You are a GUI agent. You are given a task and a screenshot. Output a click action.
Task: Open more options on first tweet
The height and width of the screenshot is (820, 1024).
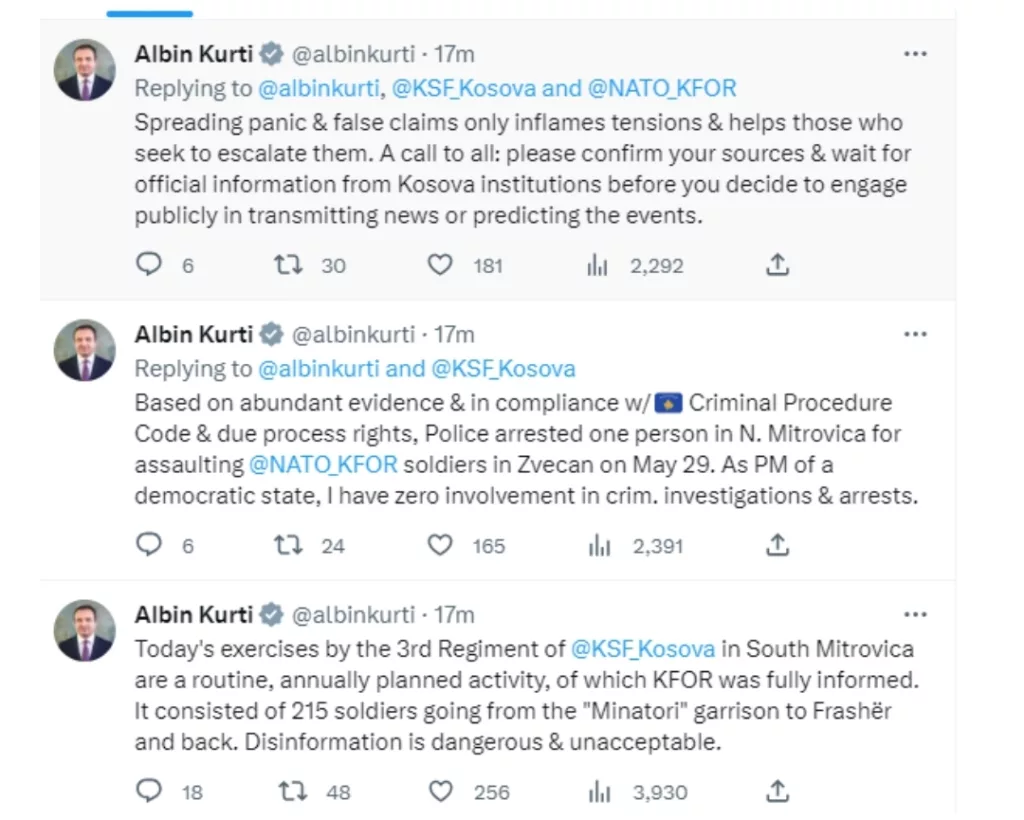(x=915, y=54)
